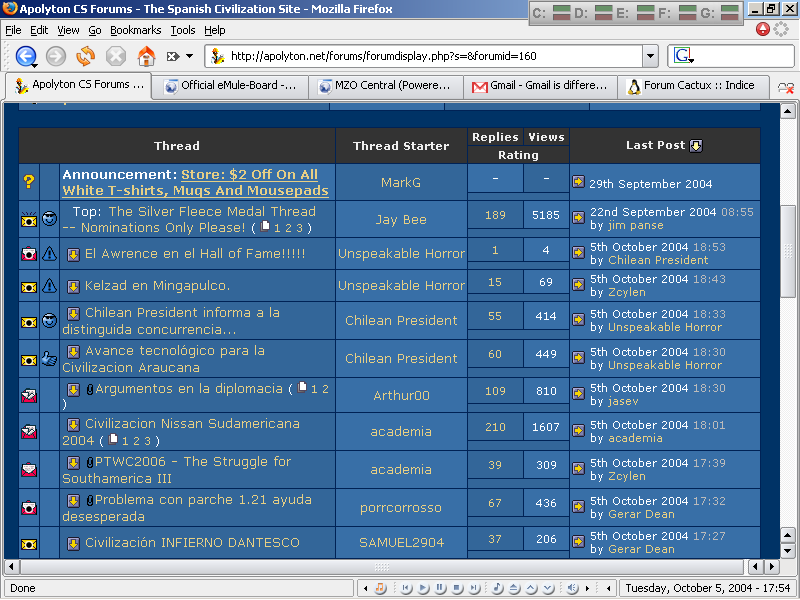This screenshot has width=800, height=600.
Task: Open the Civilizacion Nissan Sudamericana thread
Action: coord(192,424)
